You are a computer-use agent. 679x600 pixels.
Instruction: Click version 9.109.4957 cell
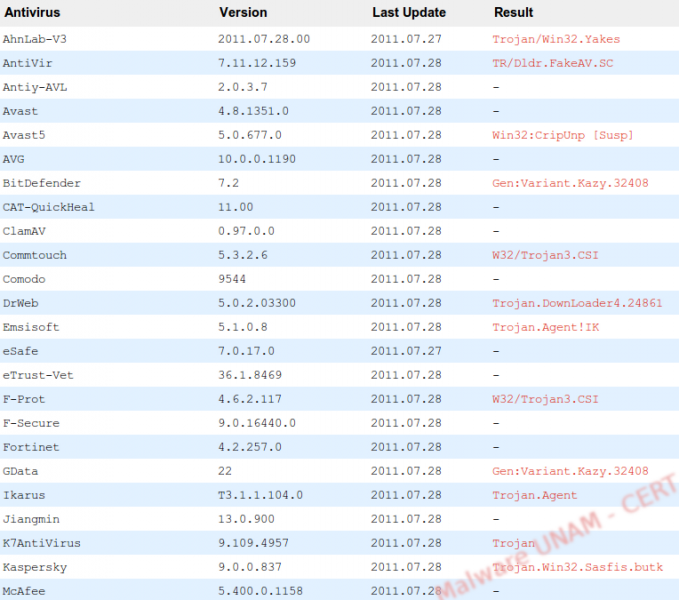point(253,543)
